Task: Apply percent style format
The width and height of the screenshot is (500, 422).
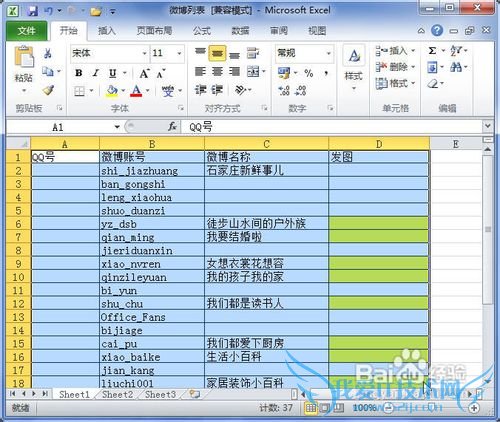Action: pos(309,73)
